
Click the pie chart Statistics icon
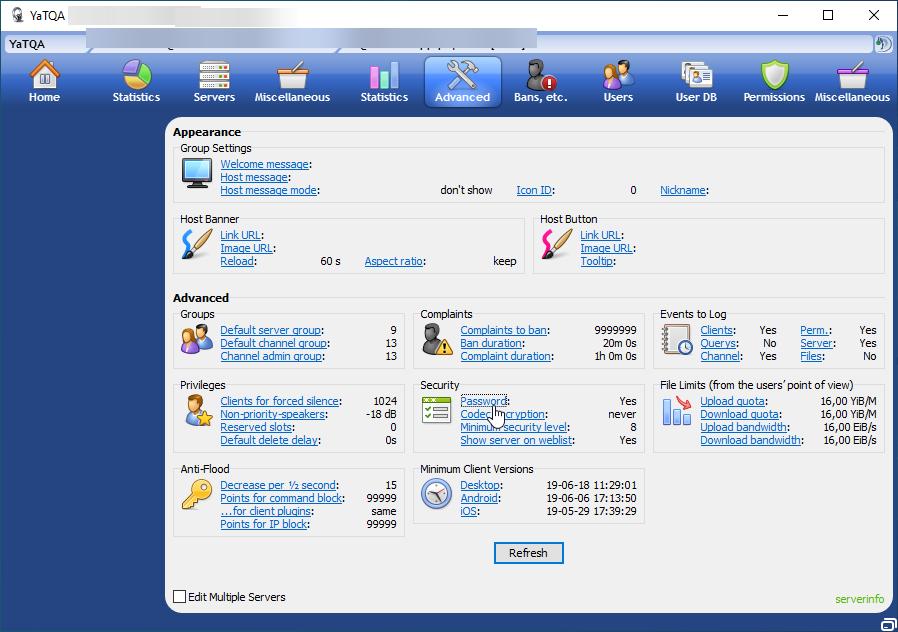pyautogui.click(x=136, y=81)
